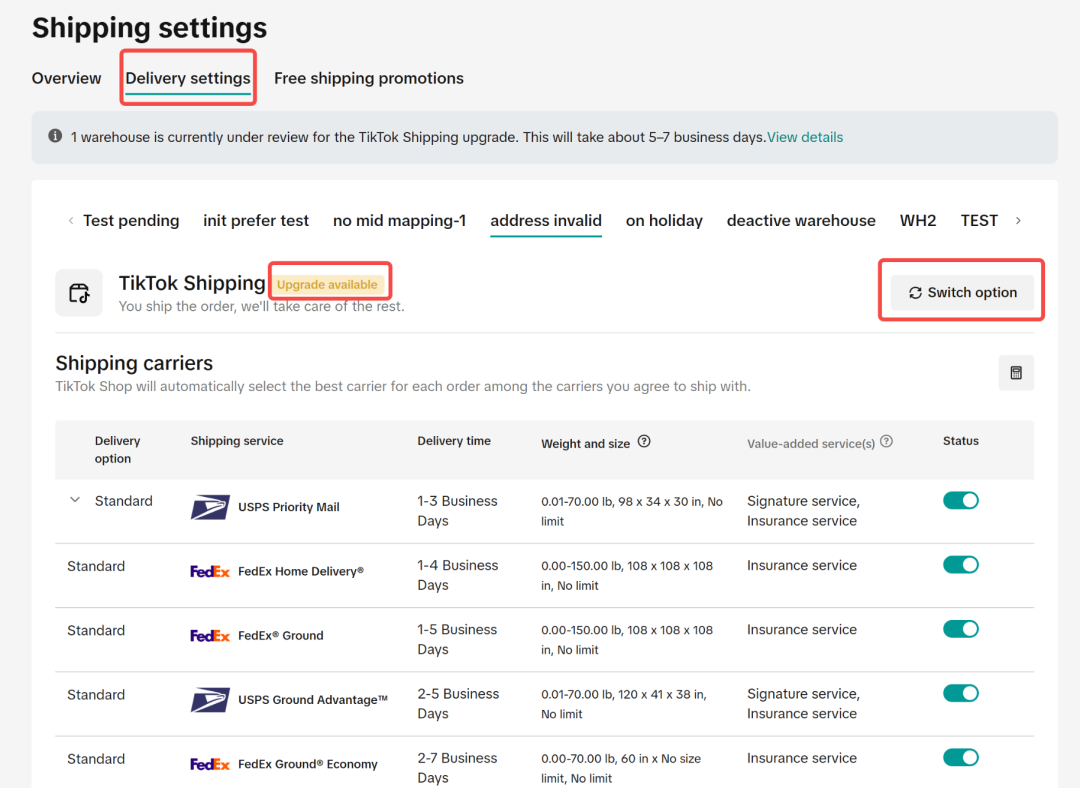Open the View details link
The height and width of the screenshot is (788, 1080).
coord(805,137)
